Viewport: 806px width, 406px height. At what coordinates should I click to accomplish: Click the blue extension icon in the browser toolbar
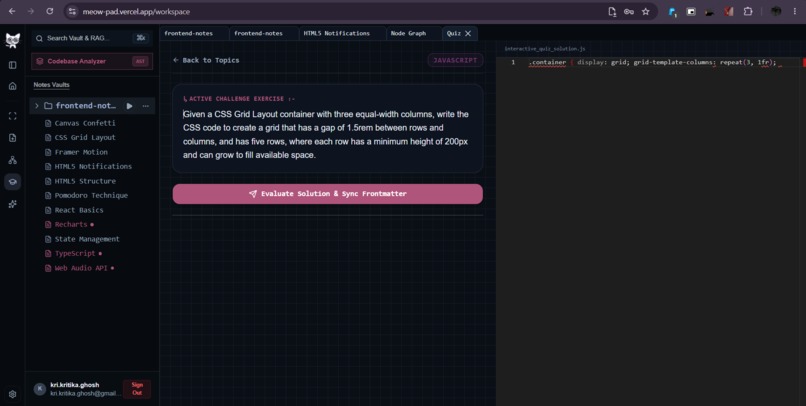[672, 12]
